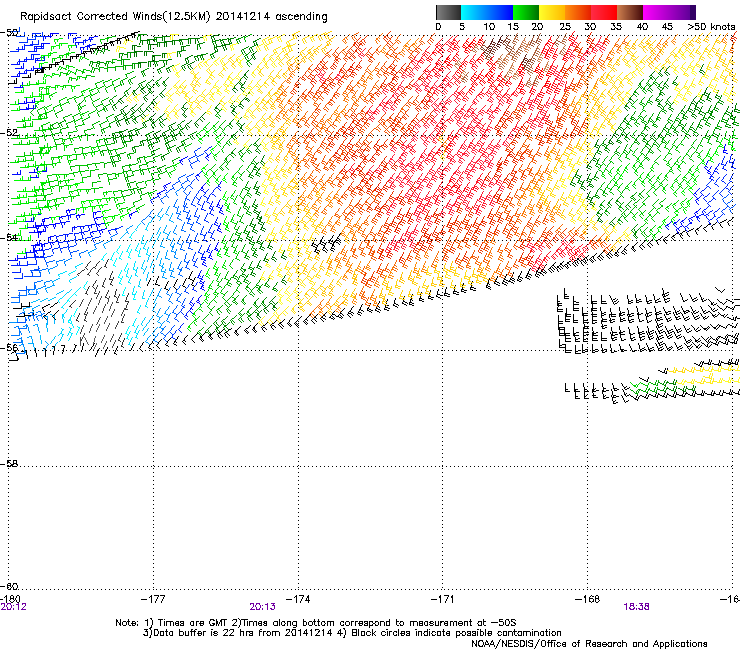The height and width of the screenshot is (650, 740).
Task: Click the 'Data buffer is 22 hrs' note
Action: tap(352, 633)
